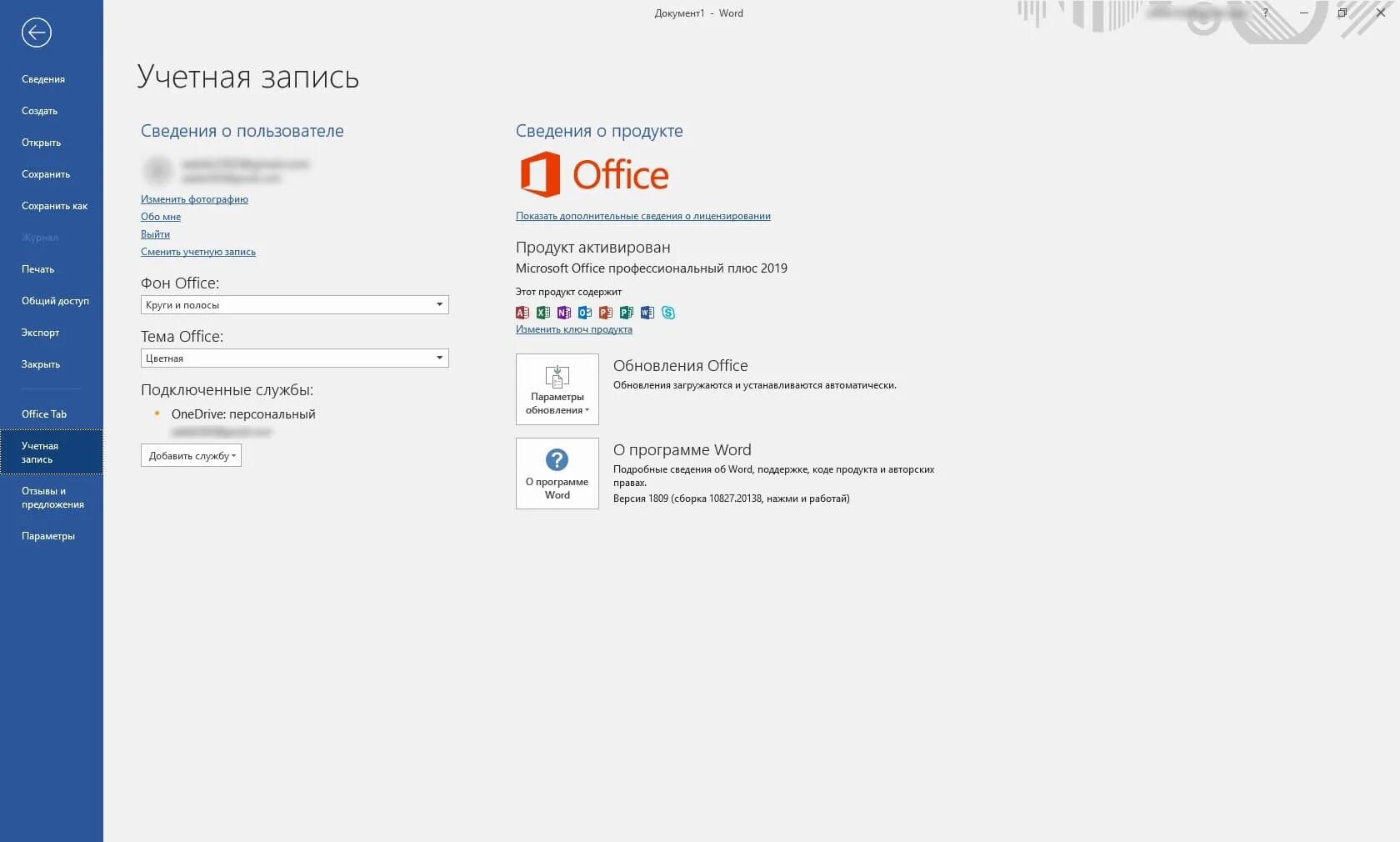Switch to the Office Tab section

(x=43, y=413)
